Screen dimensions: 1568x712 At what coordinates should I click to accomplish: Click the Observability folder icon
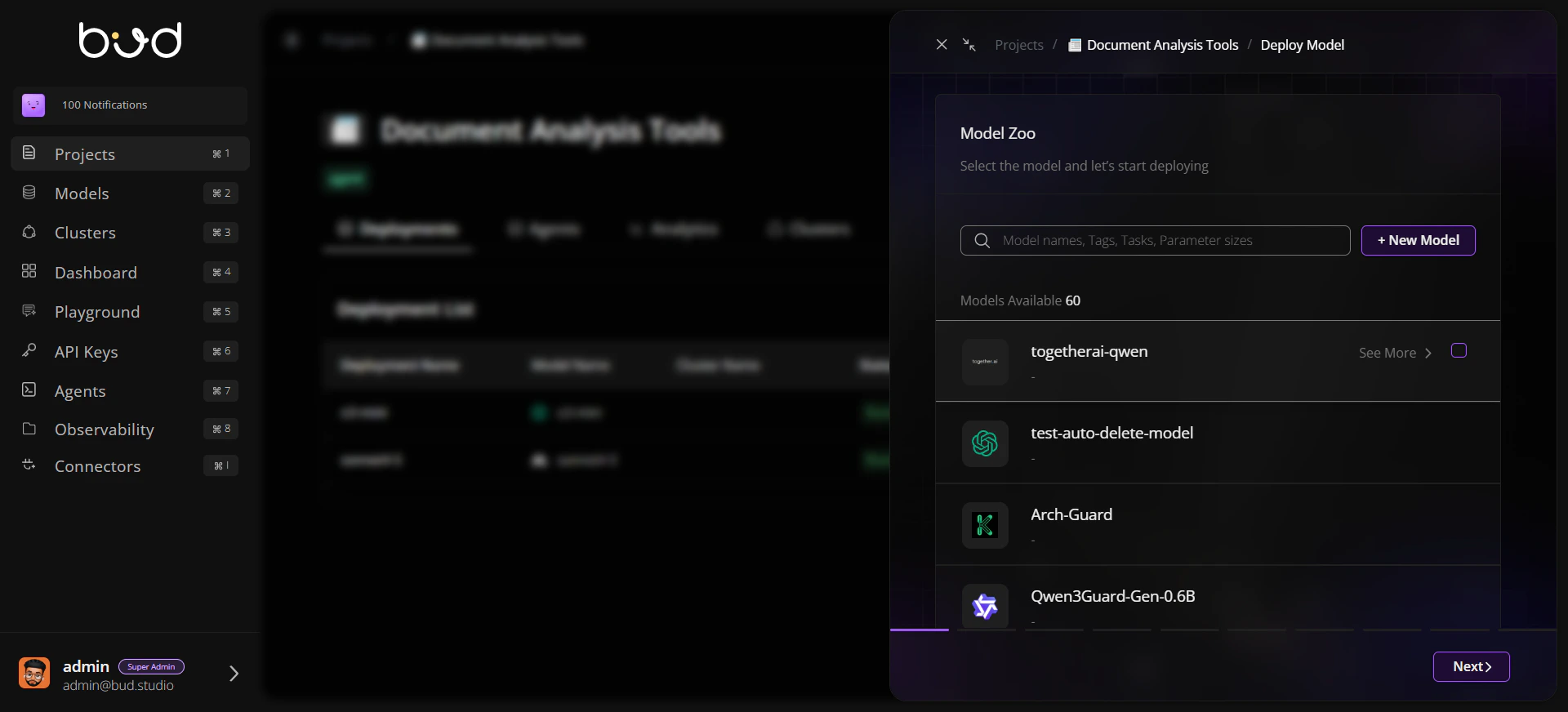click(x=29, y=429)
